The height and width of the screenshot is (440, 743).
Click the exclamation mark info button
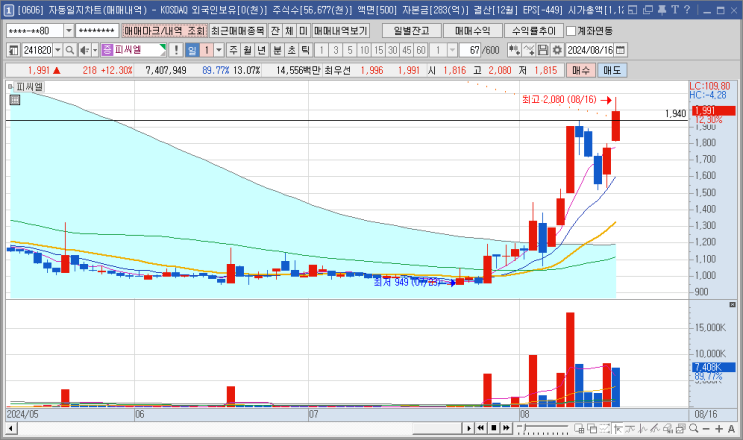click(x=176, y=50)
